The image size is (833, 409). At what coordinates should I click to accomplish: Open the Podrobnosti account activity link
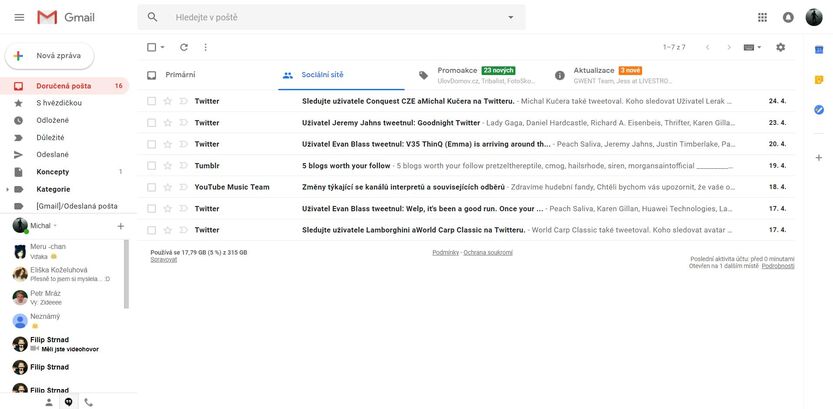coord(778,266)
